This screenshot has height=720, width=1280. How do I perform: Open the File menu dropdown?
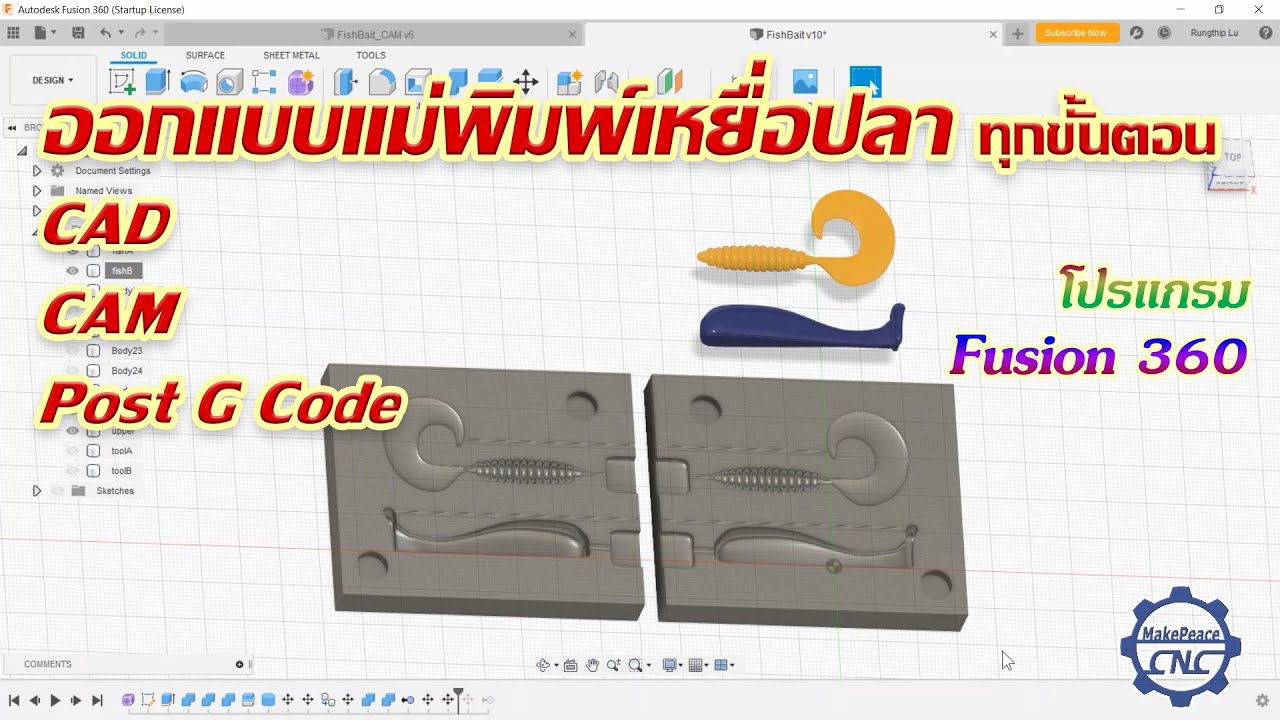point(45,33)
